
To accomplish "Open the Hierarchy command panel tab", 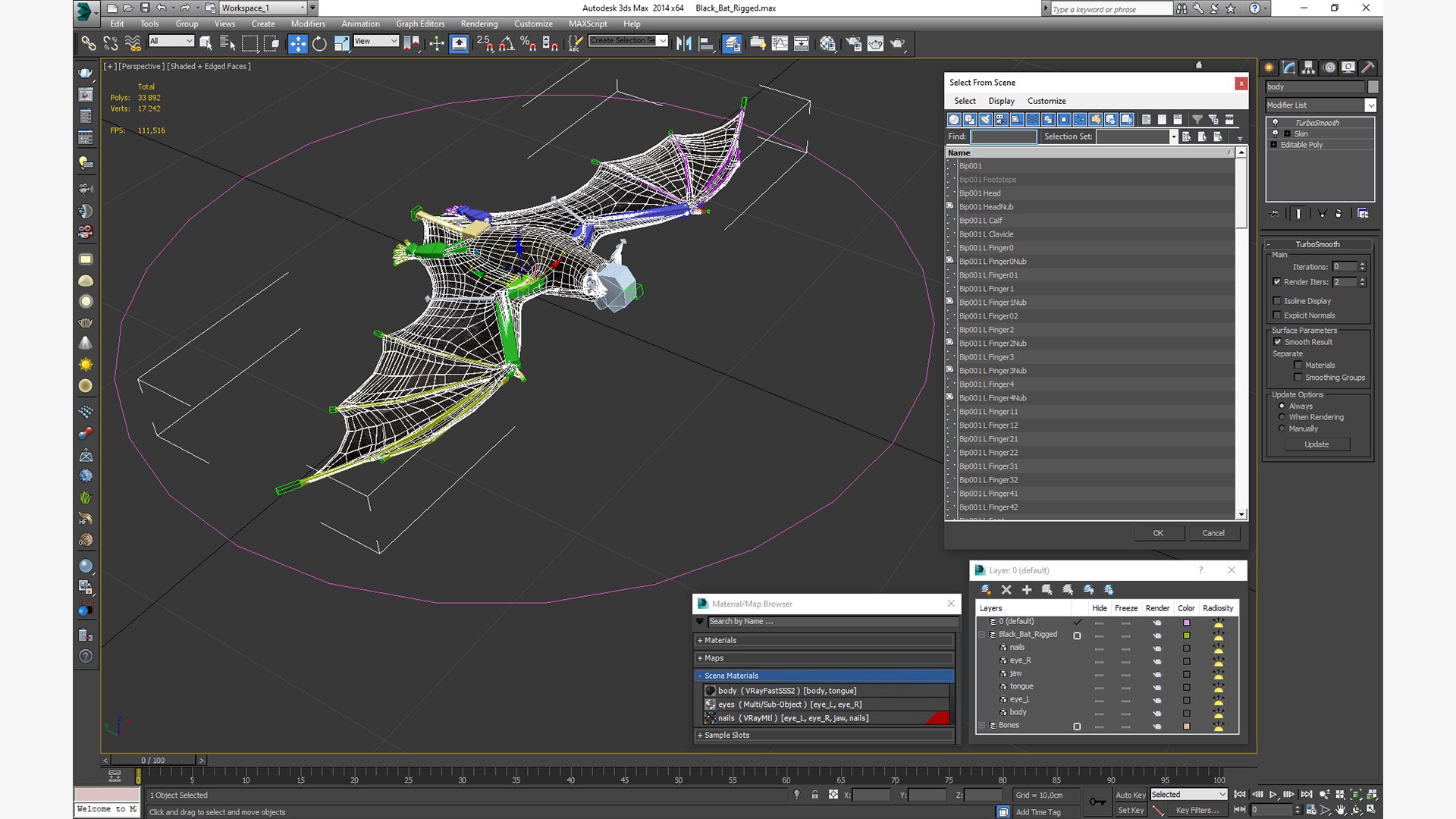I will tap(1308, 67).
